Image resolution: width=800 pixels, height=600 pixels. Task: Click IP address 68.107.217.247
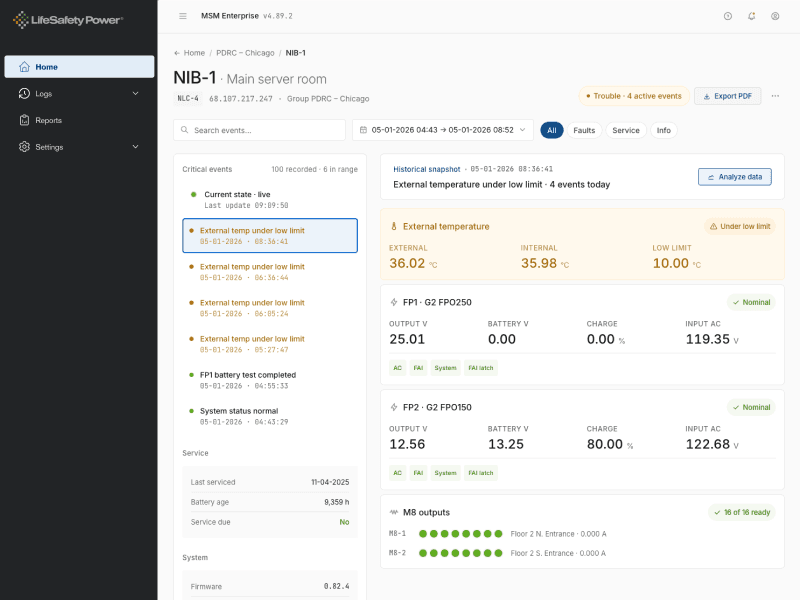coord(241,98)
